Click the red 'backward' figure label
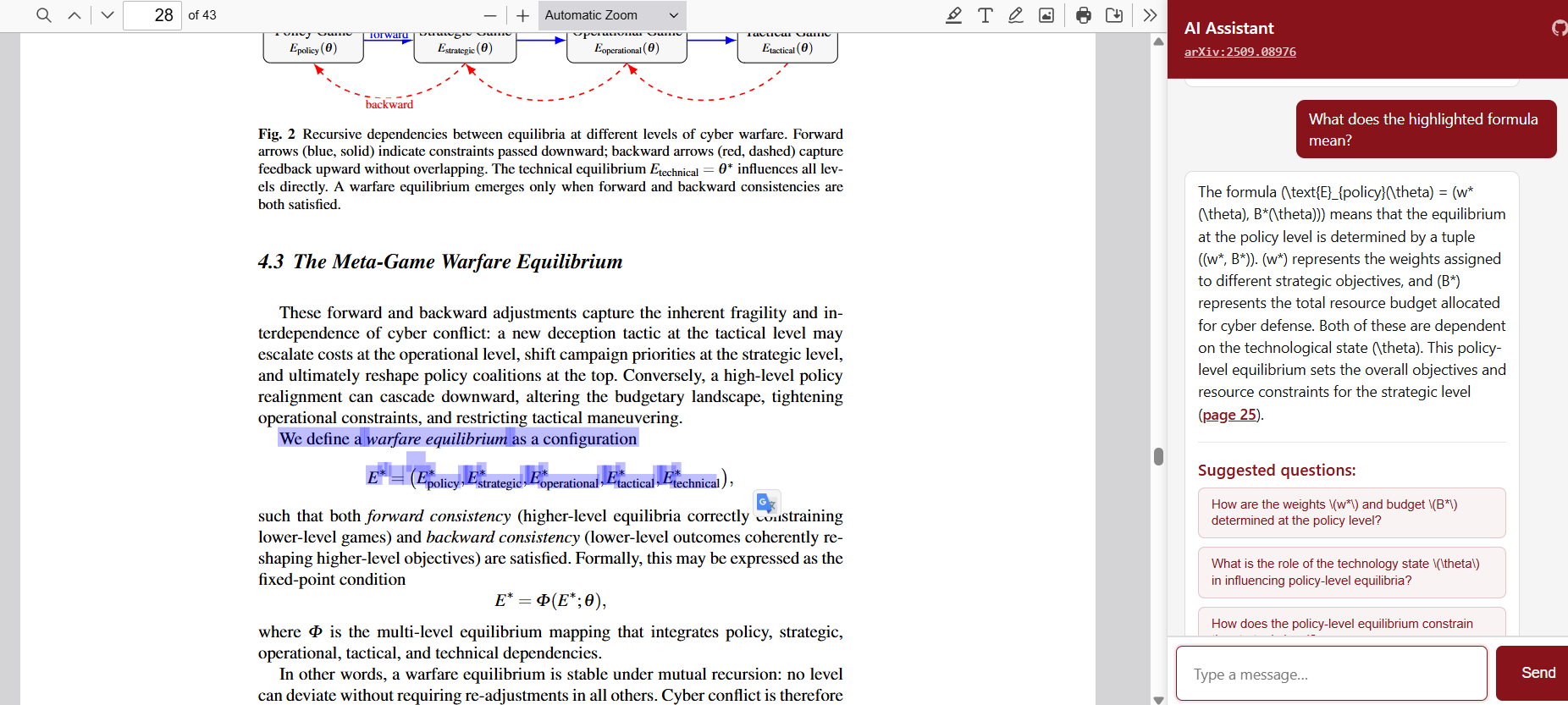 389,104
